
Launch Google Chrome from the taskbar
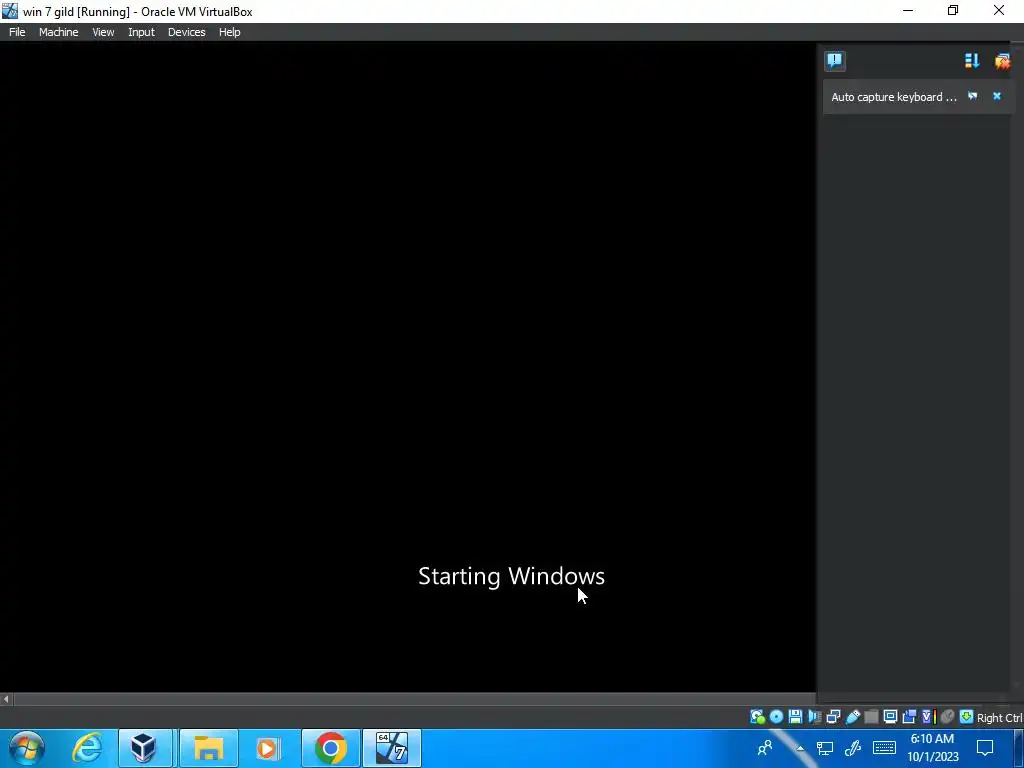pyautogui.click(x=330, y=748)
